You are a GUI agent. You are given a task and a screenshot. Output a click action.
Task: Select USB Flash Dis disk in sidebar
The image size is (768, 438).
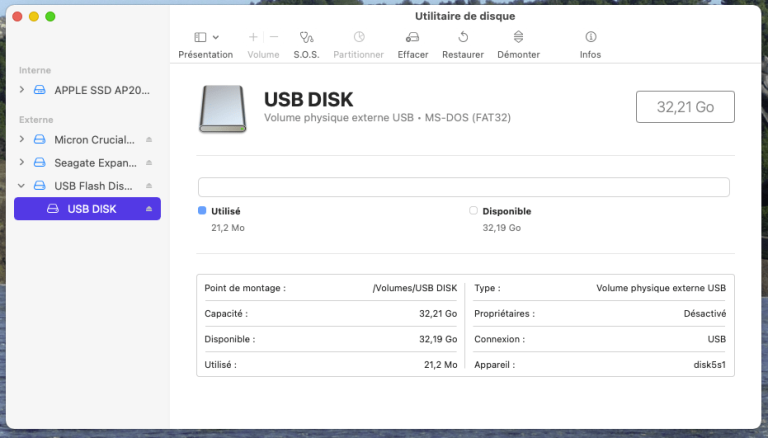pos(93,186)
